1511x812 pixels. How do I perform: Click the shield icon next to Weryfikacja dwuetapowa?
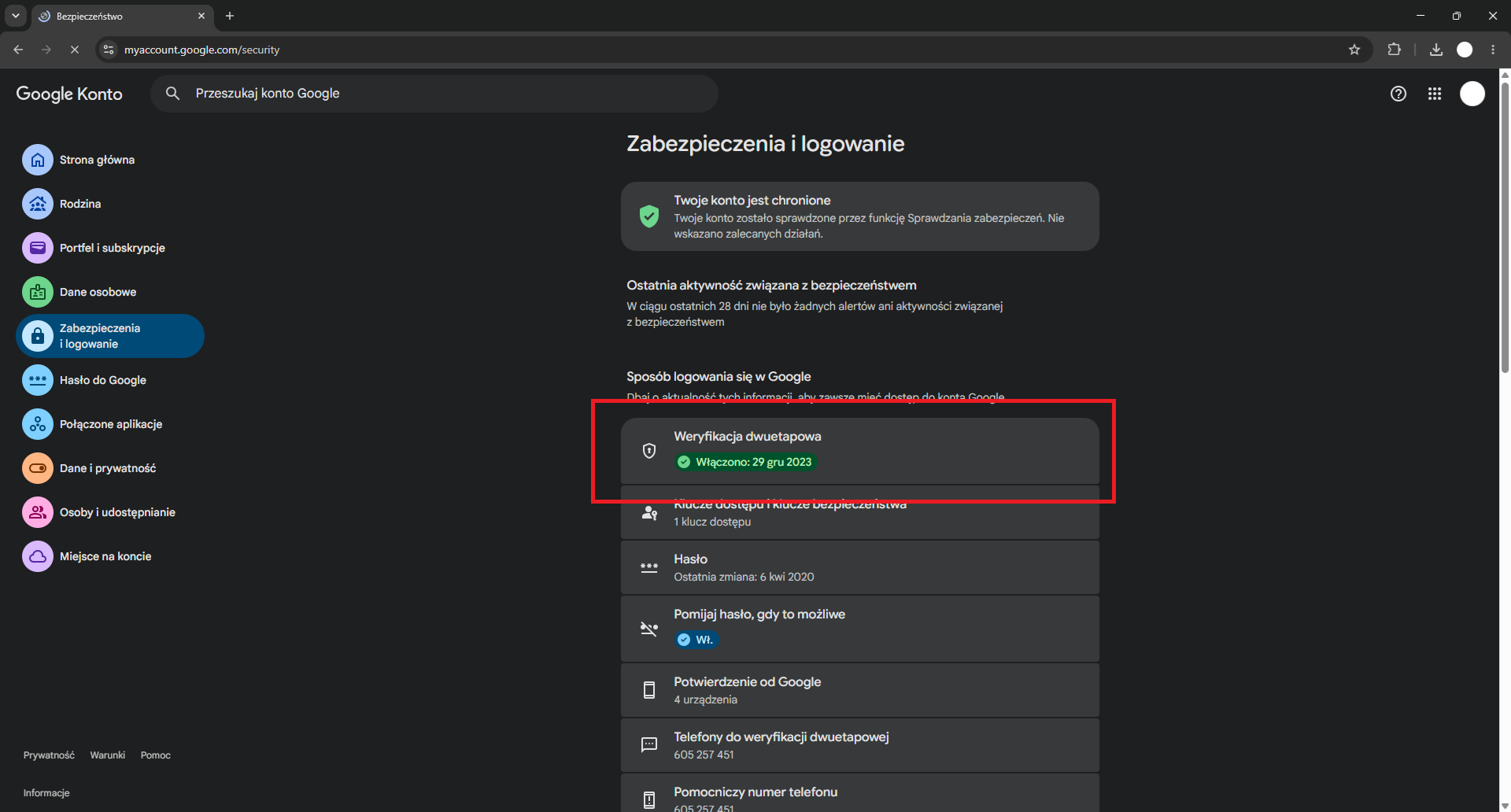[649, 450]
